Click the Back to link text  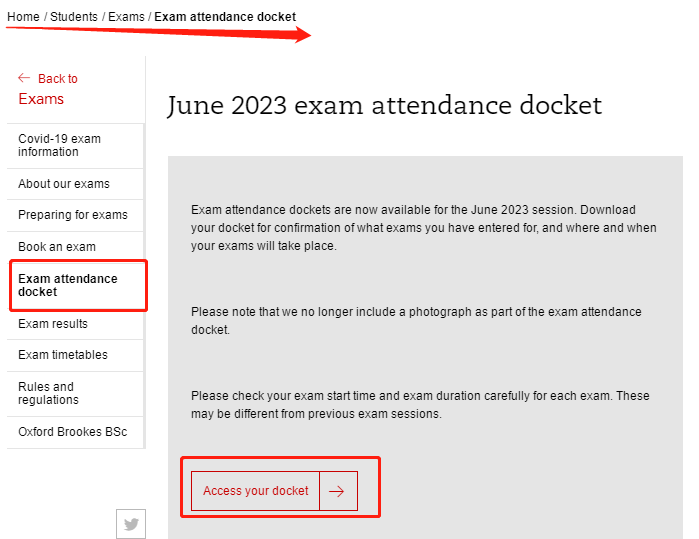click(x=57, y=79)
